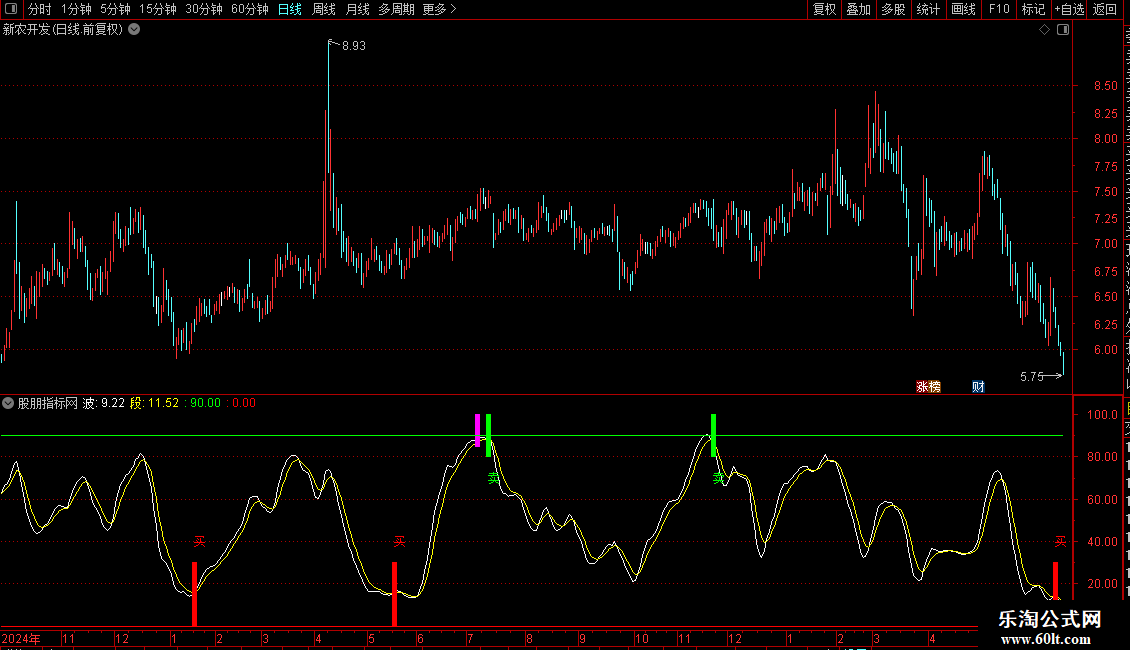Add stock with +自选 button

pyautogui.click(x=1069, y=9)
